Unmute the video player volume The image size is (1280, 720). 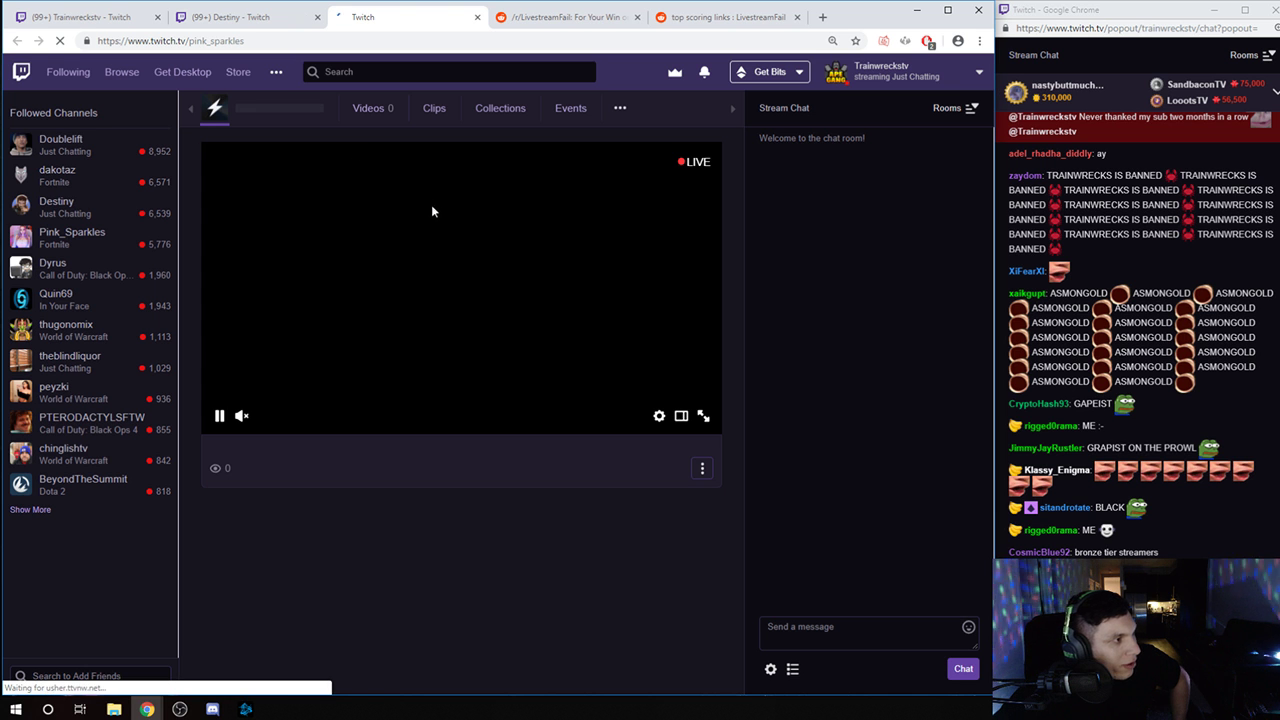click(x=242, y=416)
